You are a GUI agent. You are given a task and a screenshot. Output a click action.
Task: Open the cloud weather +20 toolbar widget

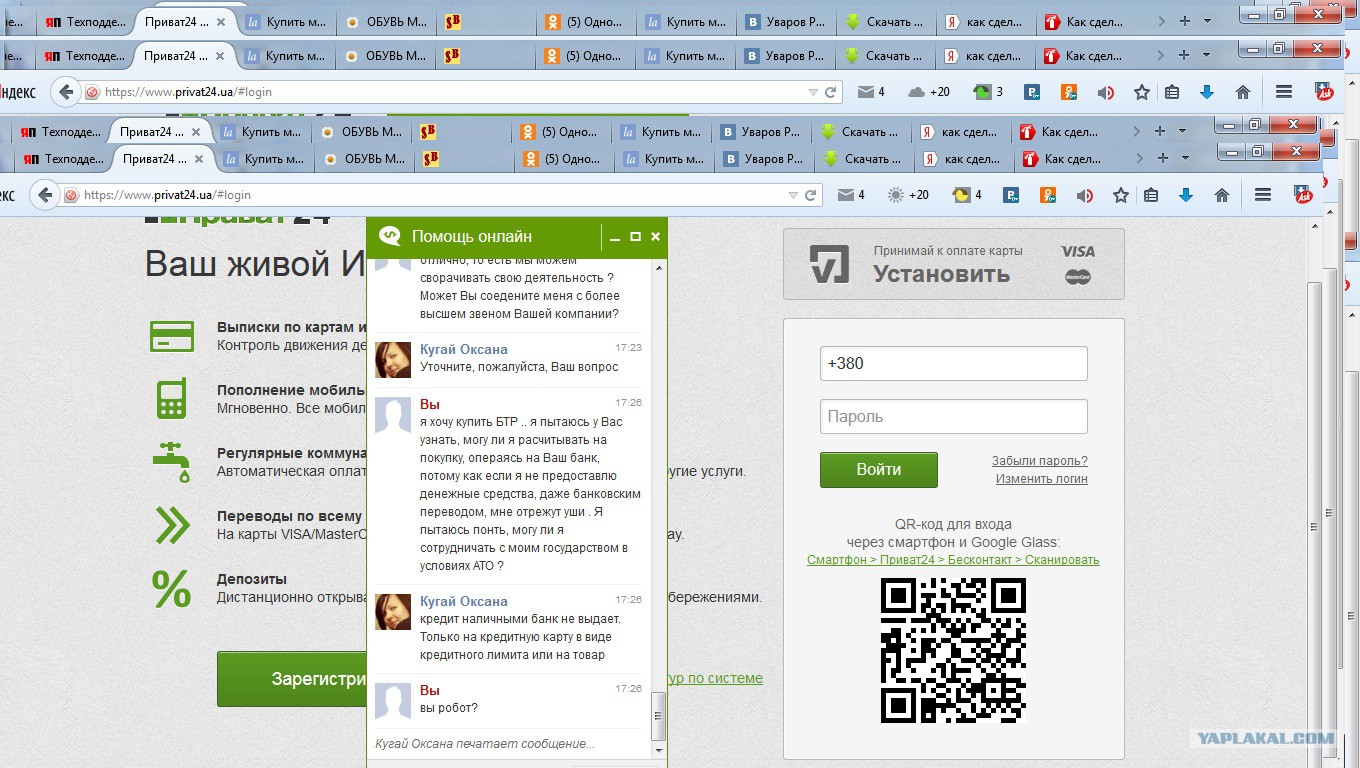929,92
